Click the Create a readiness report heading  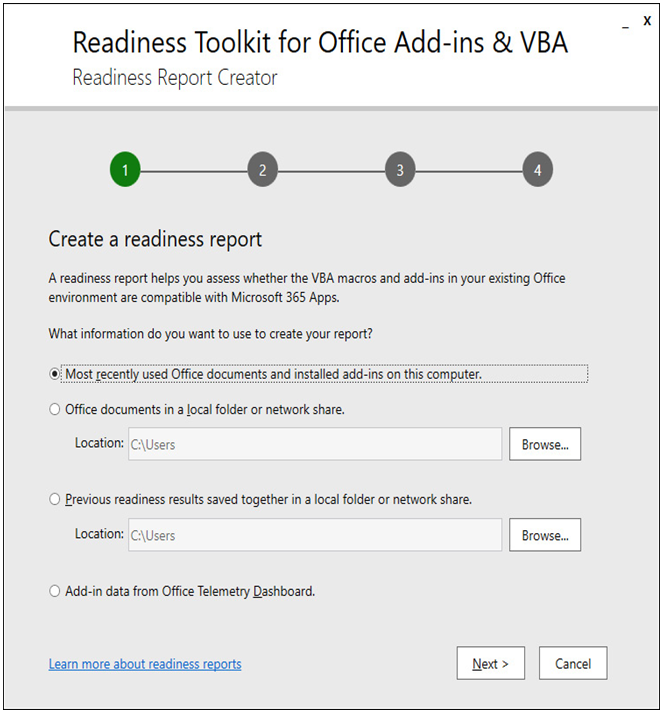point(155,239)
